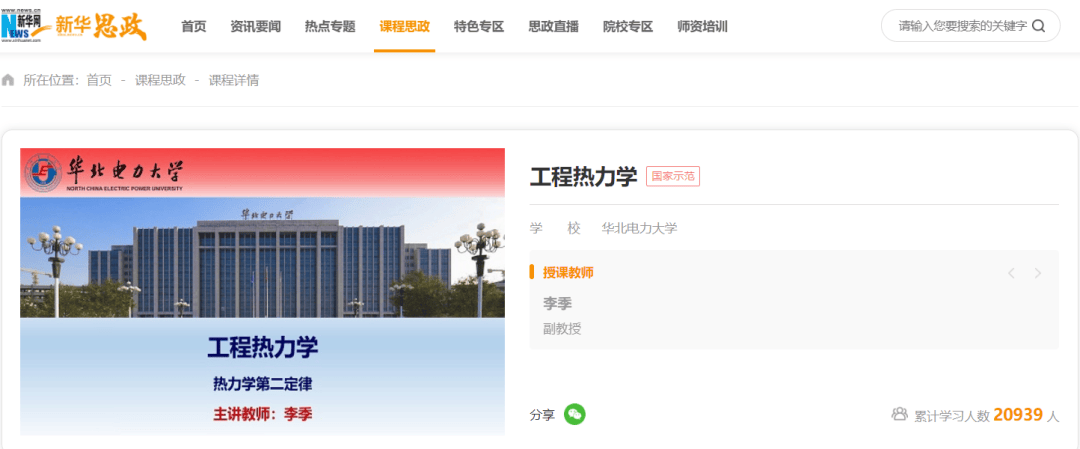This screenshot has height=449, width=1080.
Task: Open the 师资培训 nav tab
Action: (702, 27)
